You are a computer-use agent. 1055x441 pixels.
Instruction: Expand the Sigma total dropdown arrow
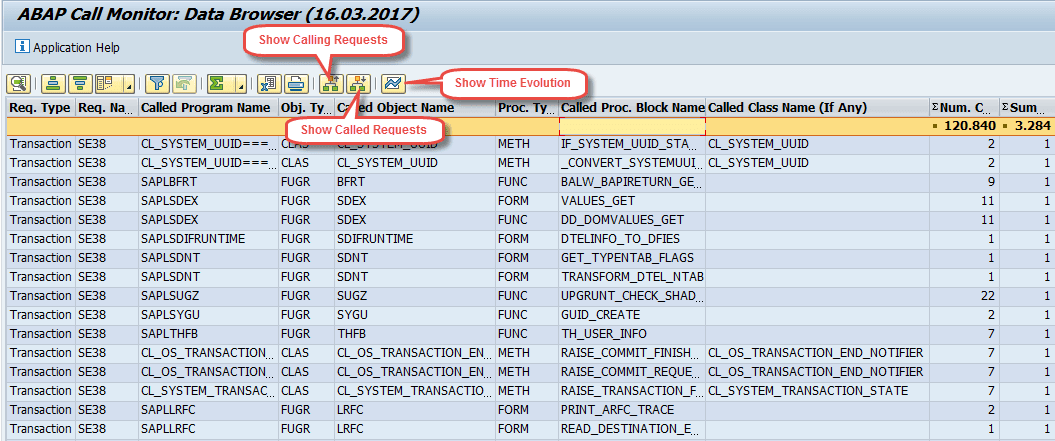tap(239, 83)
